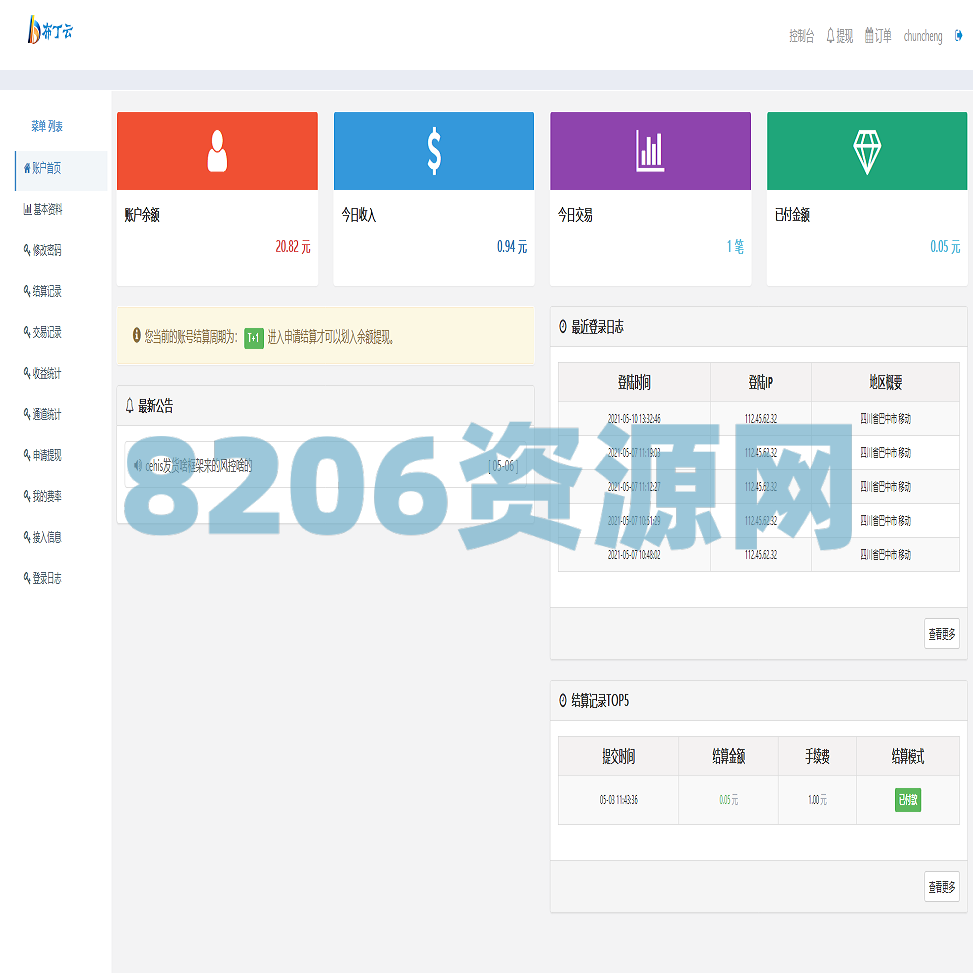Click the bell icon next to 提现

click(x=830, y=36)
